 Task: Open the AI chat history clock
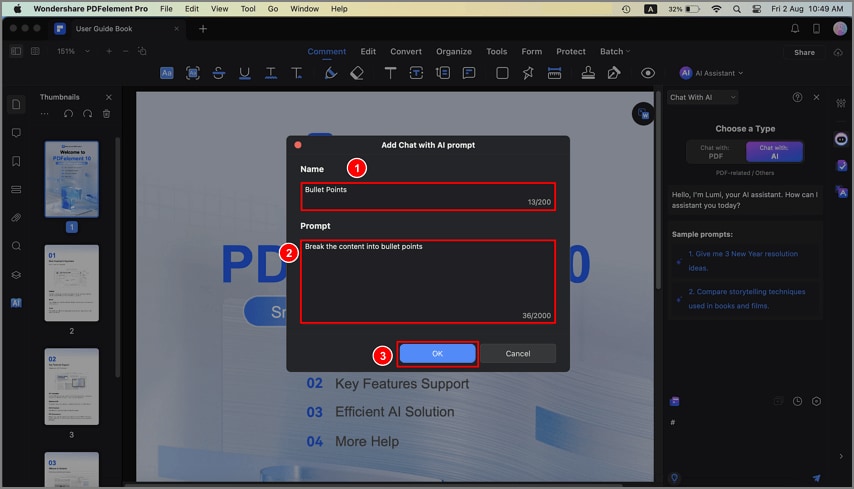(x=797, y=401)
